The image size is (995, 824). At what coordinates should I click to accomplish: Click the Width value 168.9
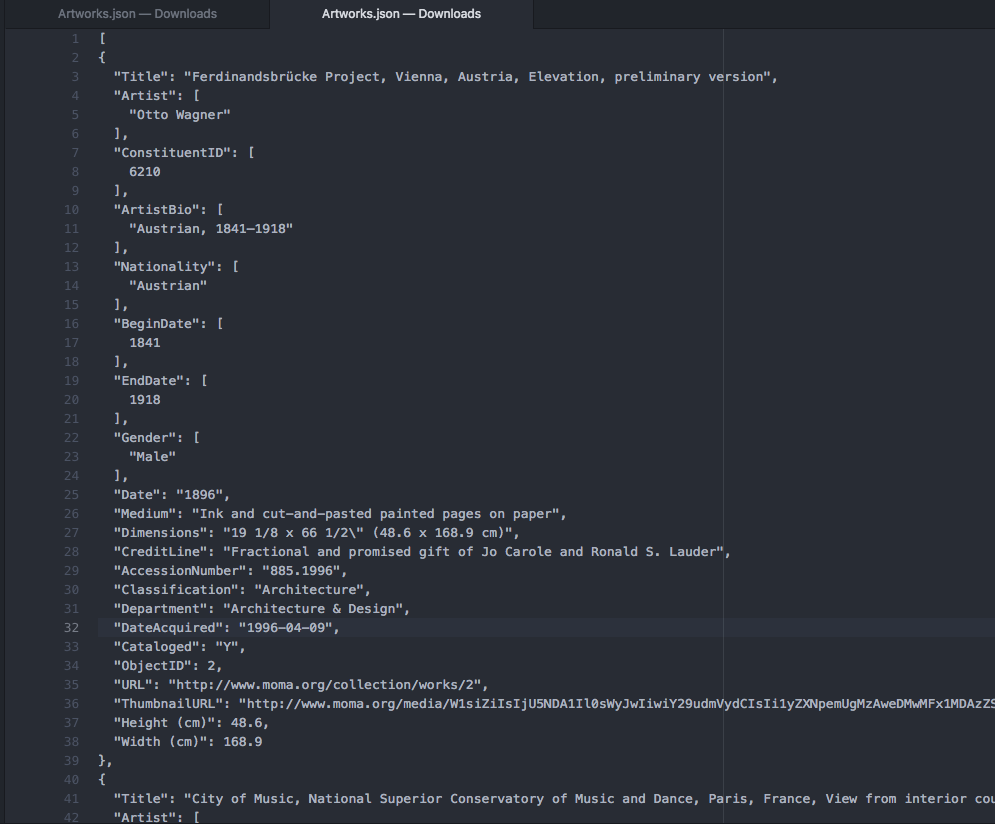tap(244, 742)
